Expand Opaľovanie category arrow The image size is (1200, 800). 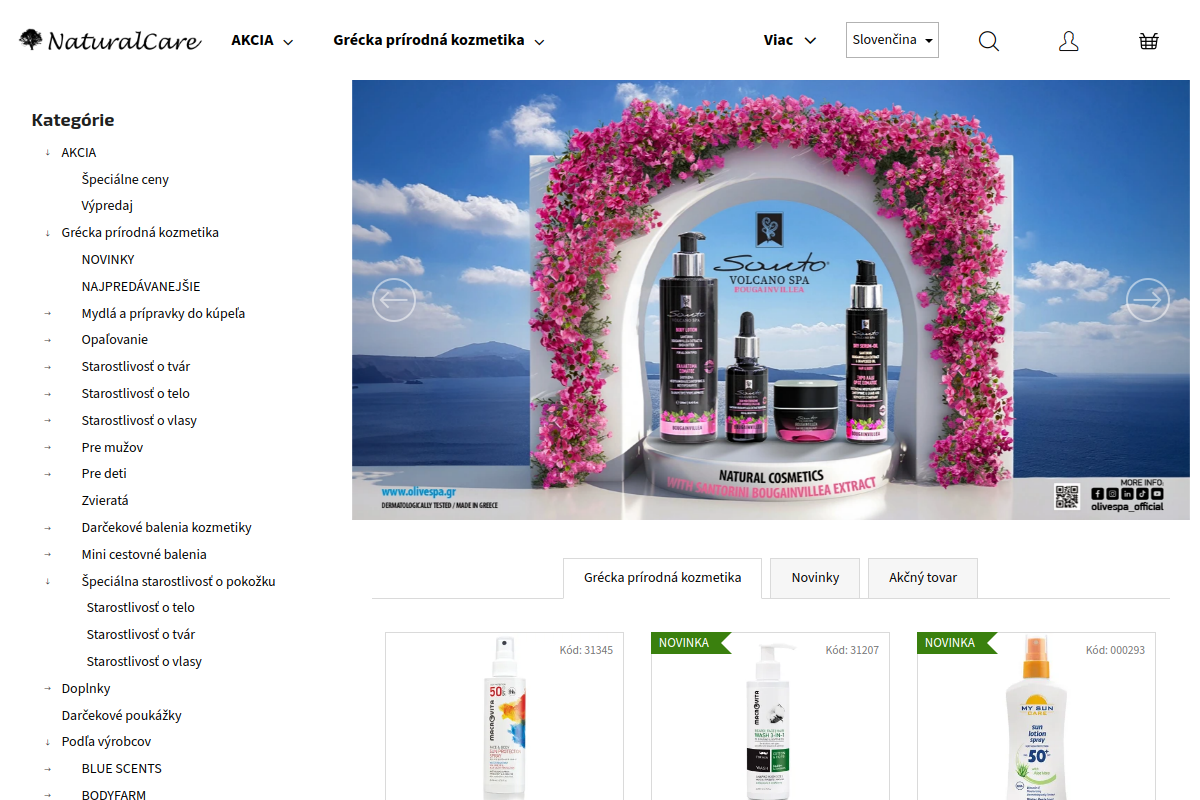(x=47, y=340)
